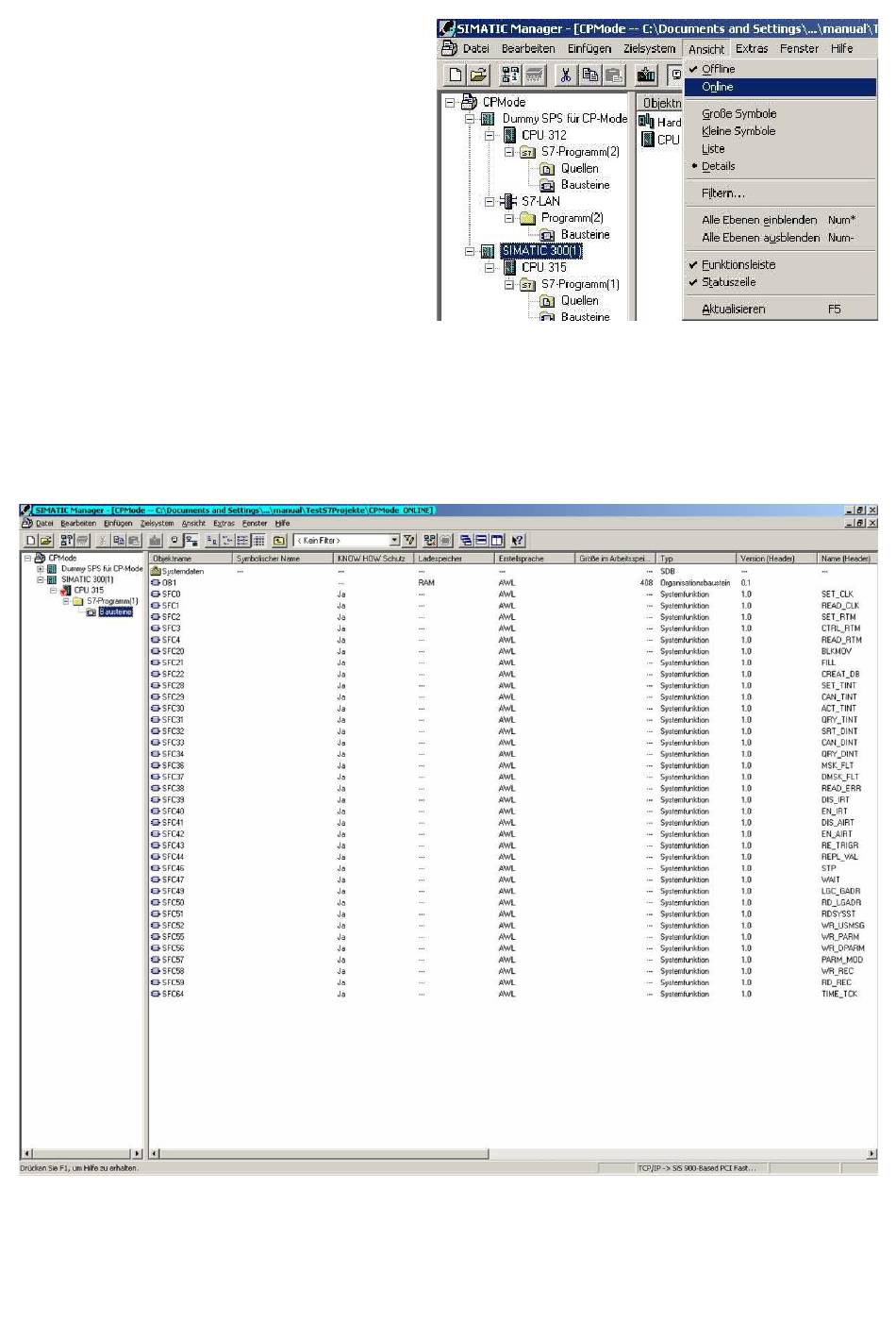Click S7 Memory Card icon in ONLINE window
This screenshot has height=1340, width=896.
82,541
